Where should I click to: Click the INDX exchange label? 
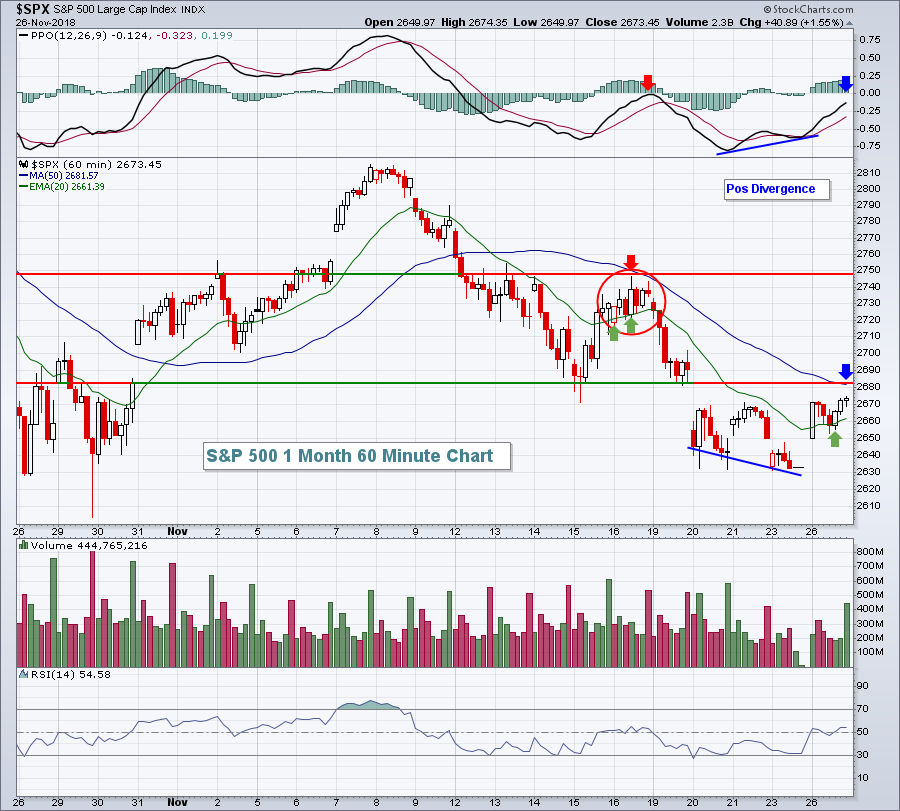(193, 10)
